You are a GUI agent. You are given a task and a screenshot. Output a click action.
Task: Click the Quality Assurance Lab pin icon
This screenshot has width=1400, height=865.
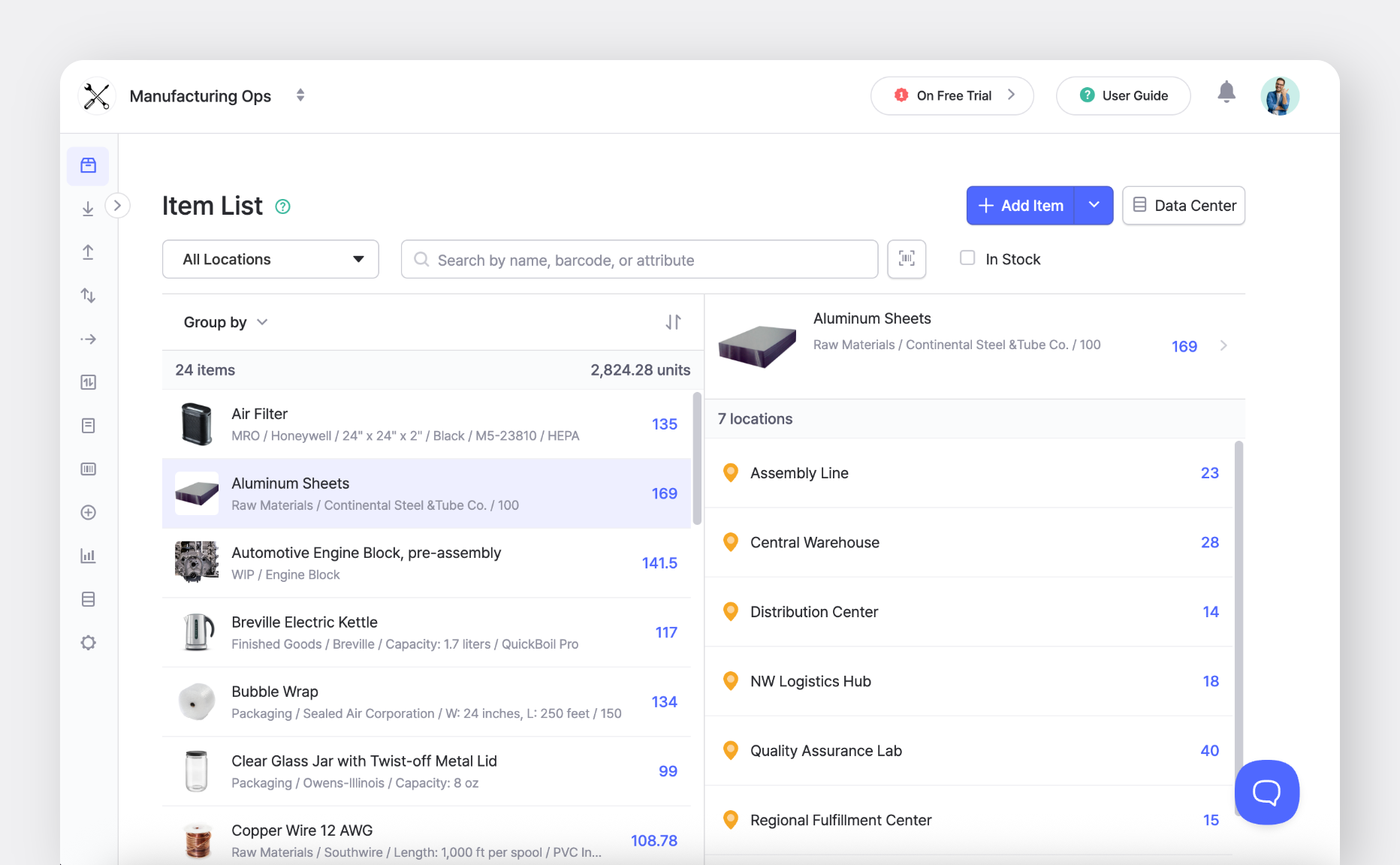pos(730,751)
